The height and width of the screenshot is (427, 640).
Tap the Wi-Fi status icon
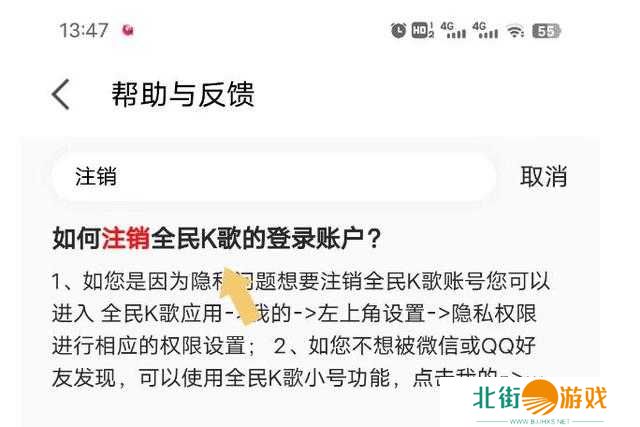[x=515, y=31]
